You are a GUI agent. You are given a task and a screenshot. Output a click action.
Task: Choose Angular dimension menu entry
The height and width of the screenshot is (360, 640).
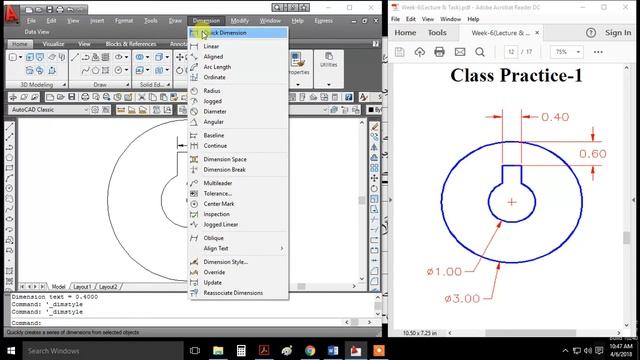pos(238,122)
